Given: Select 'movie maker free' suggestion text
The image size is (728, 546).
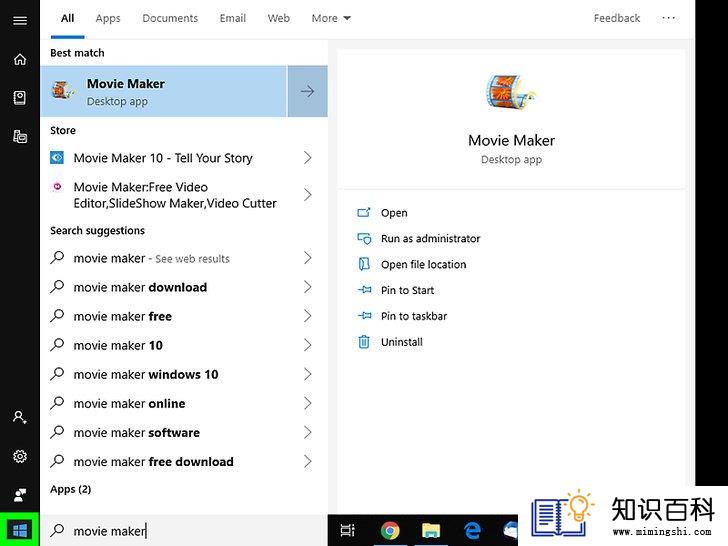Looking at the screenshot, I should pos(123,316).
